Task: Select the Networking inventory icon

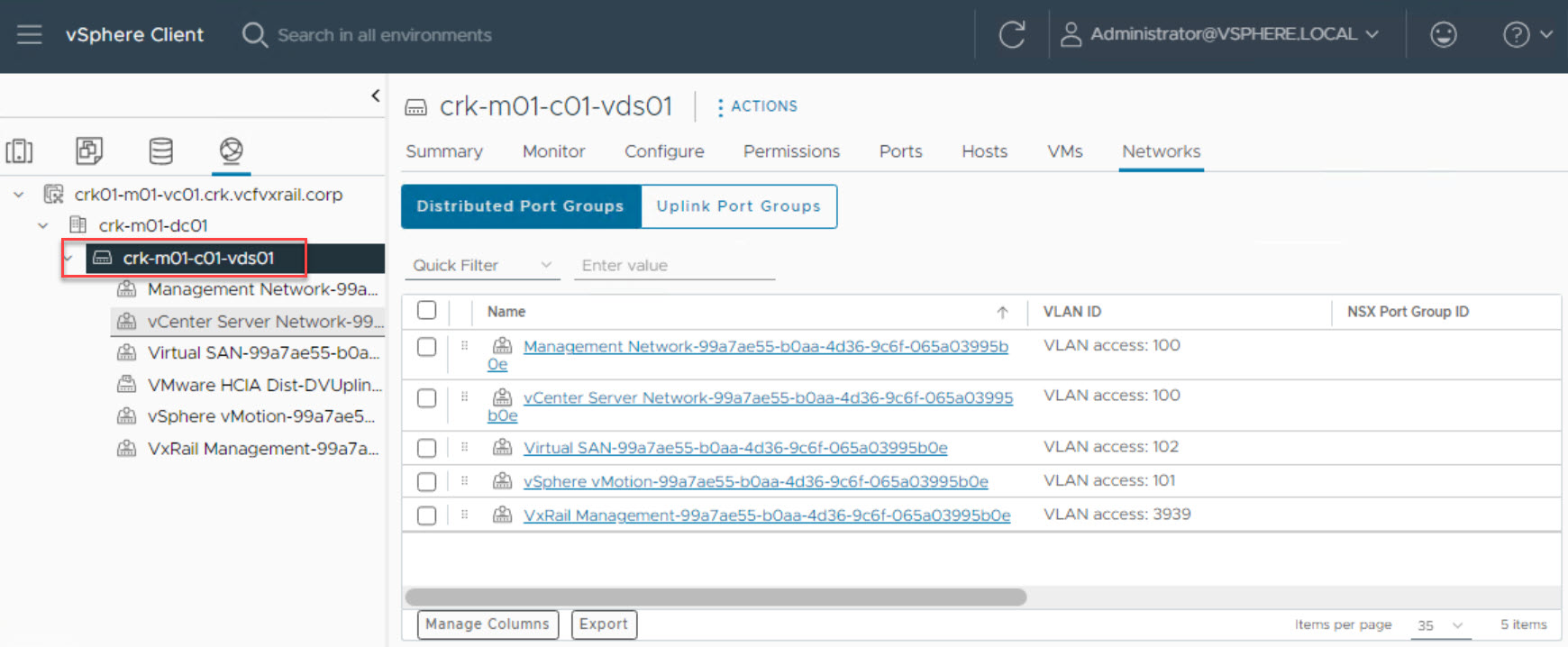Action: coord(232,150)
